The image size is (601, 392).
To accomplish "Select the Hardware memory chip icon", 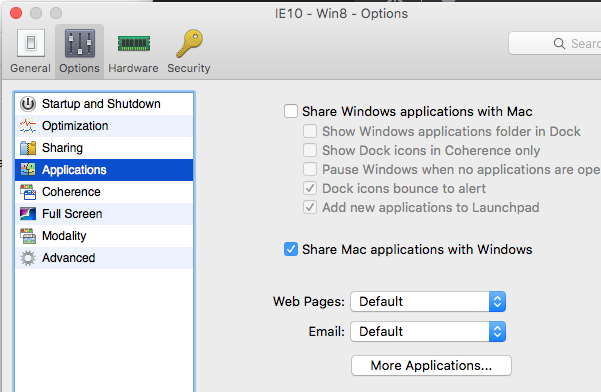I will [133, 43].
